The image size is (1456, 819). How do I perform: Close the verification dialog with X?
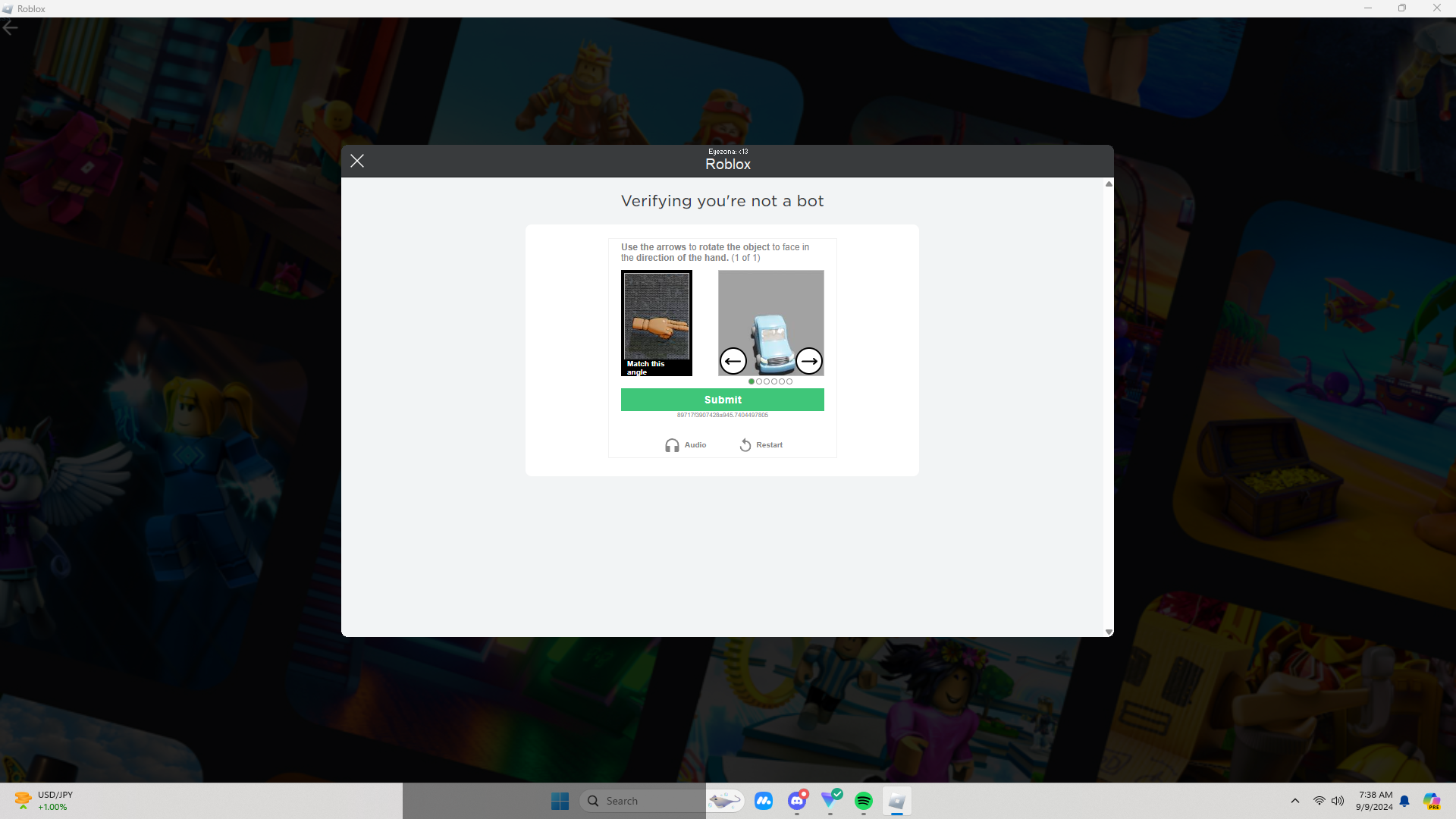[x=357, y=161]
